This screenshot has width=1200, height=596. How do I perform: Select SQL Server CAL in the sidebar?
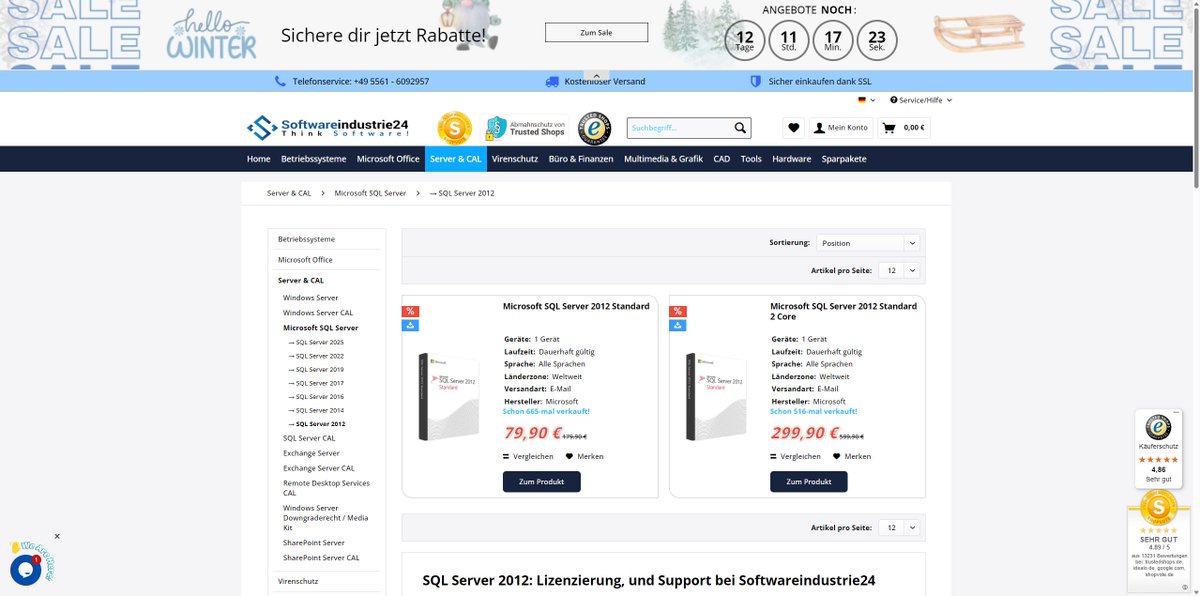click(309, 438)
